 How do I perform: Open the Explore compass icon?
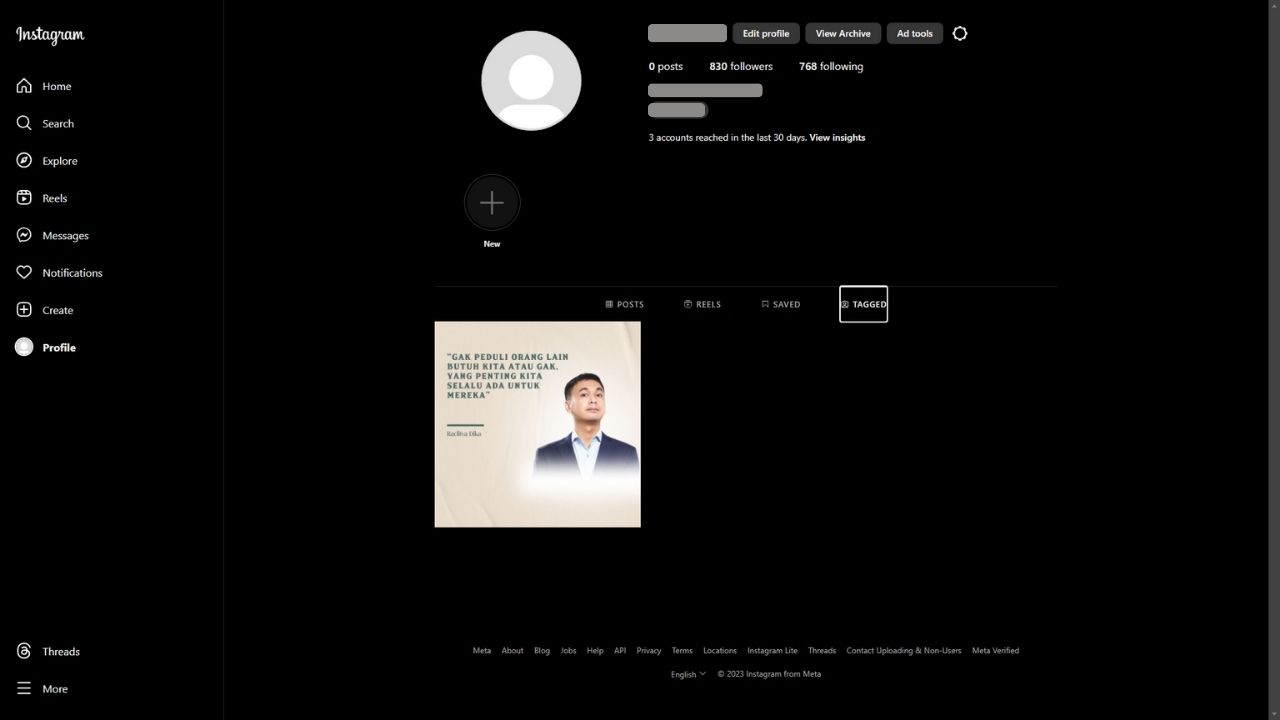click(24, 161)
